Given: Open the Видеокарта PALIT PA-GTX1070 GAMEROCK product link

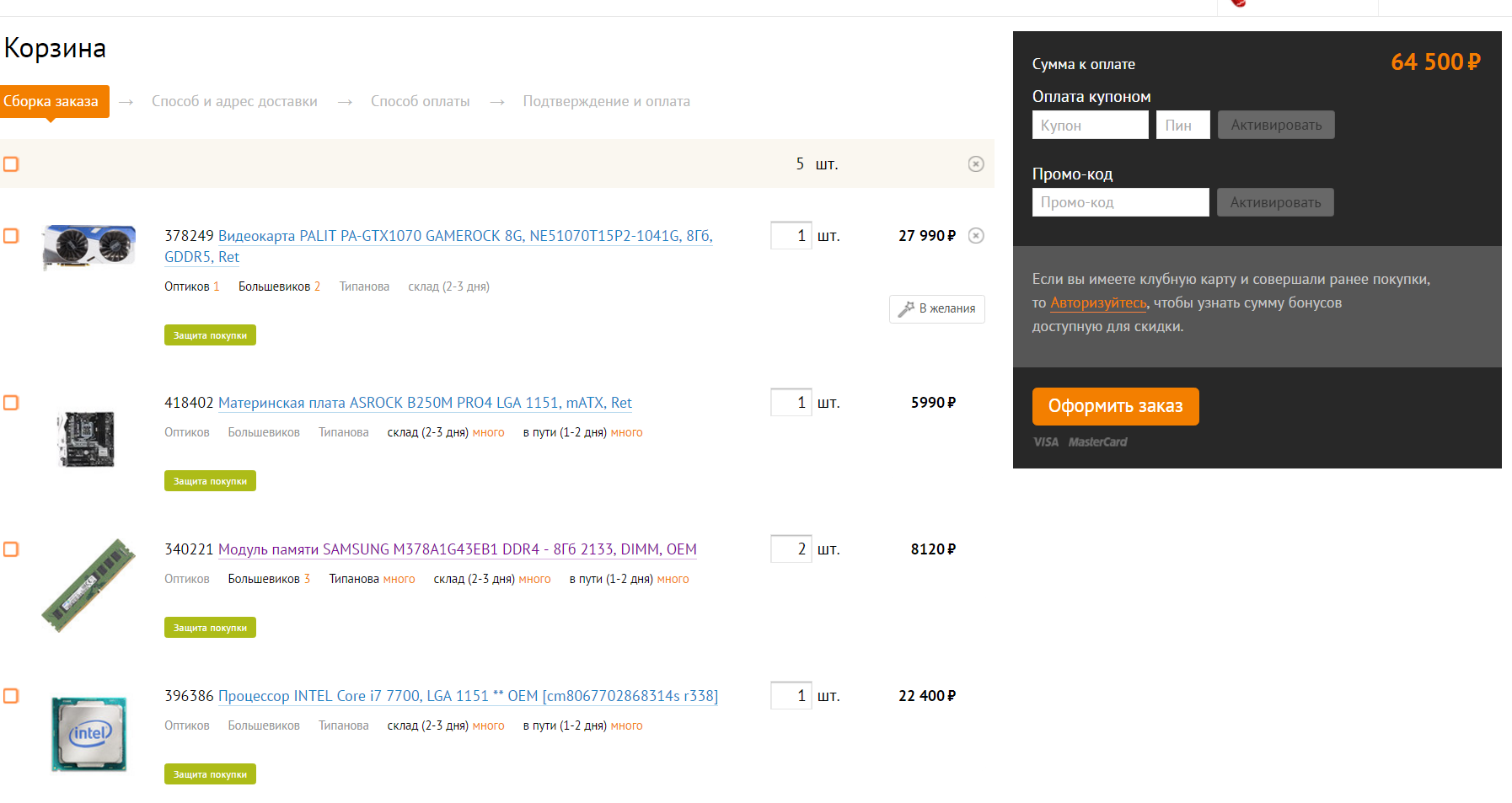Looking at the screenshot, I should point(438,246).
